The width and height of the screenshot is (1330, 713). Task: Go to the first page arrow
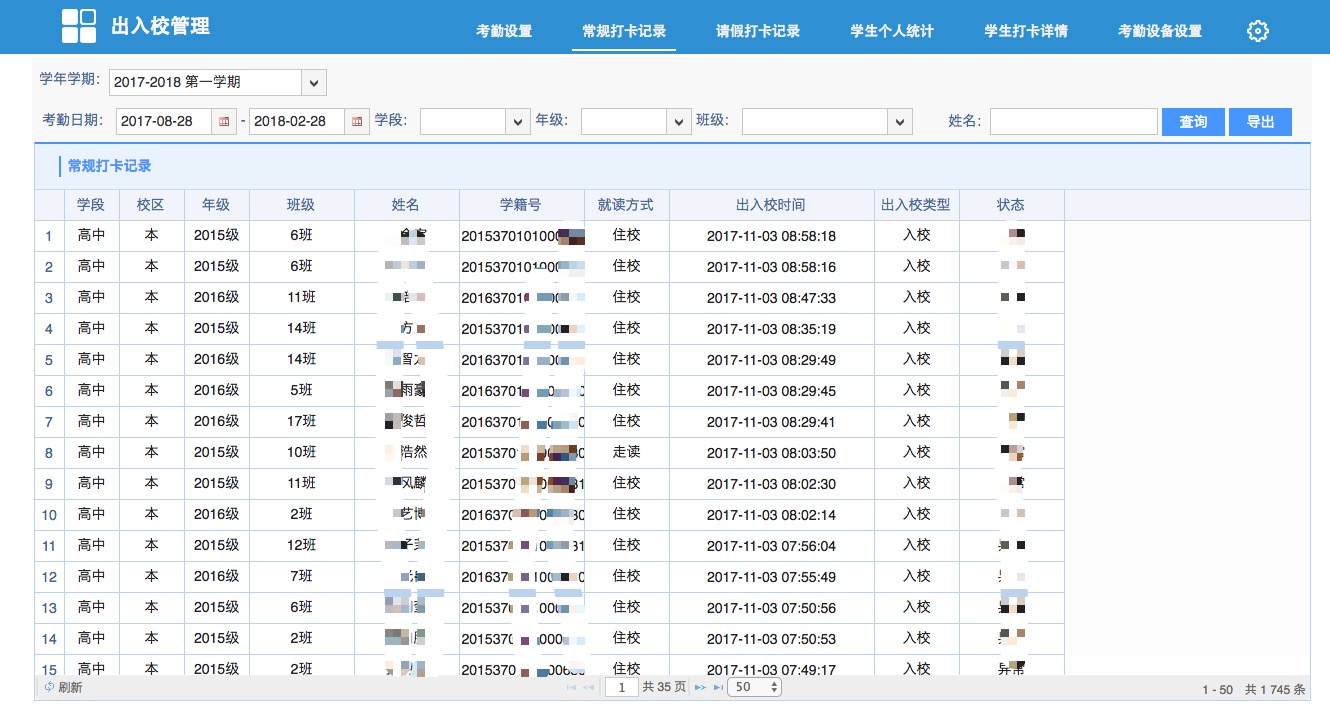pos(571,688)
